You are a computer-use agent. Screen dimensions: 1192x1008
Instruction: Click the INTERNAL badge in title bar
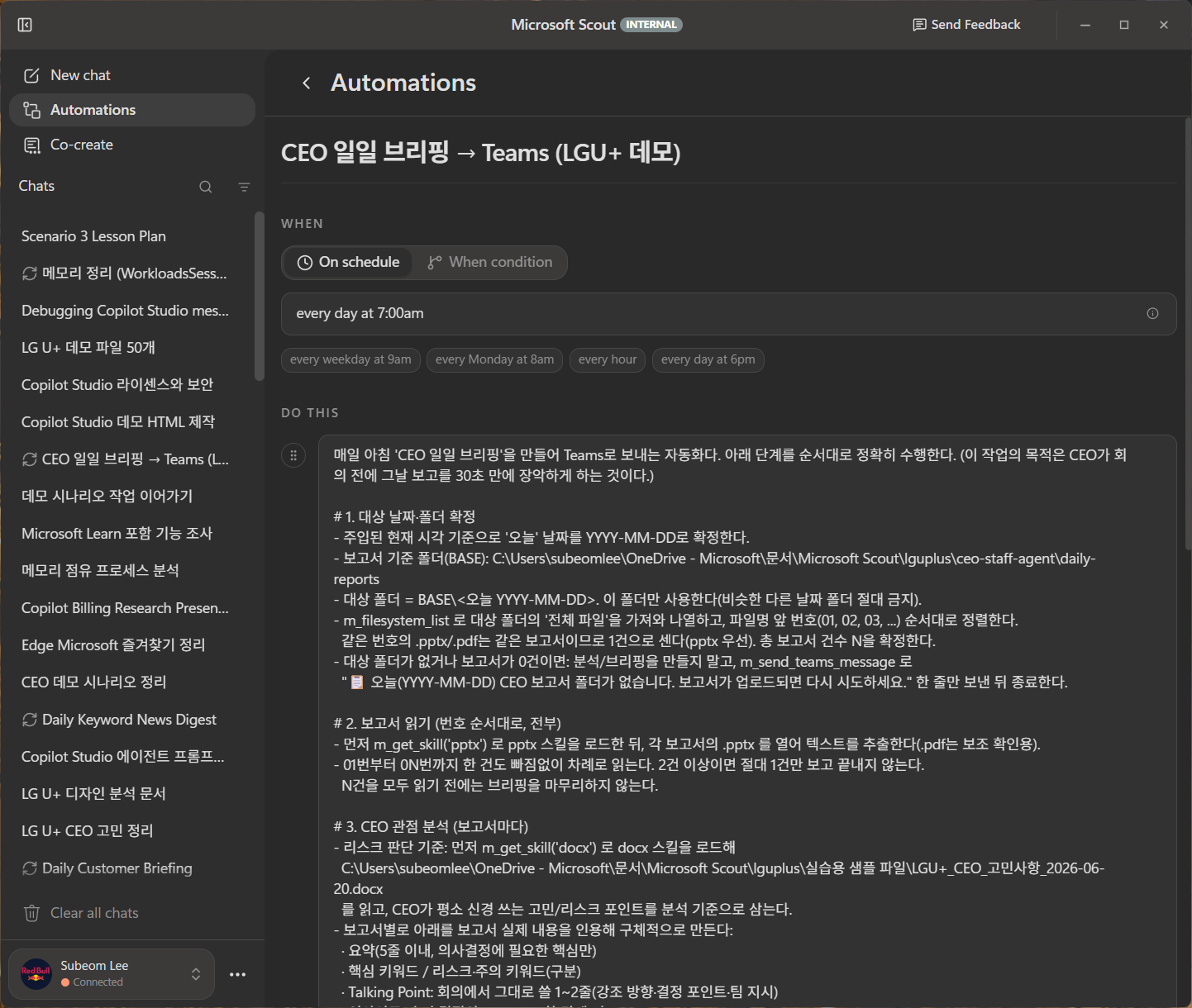tap(651, 25)
